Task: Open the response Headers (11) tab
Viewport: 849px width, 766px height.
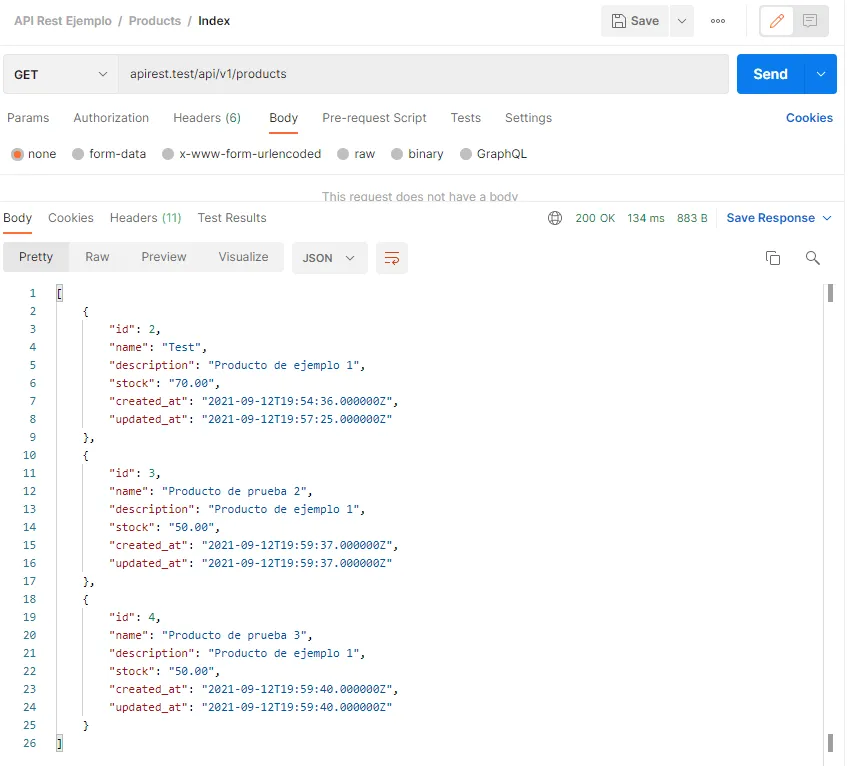Action: coord(146,218)
